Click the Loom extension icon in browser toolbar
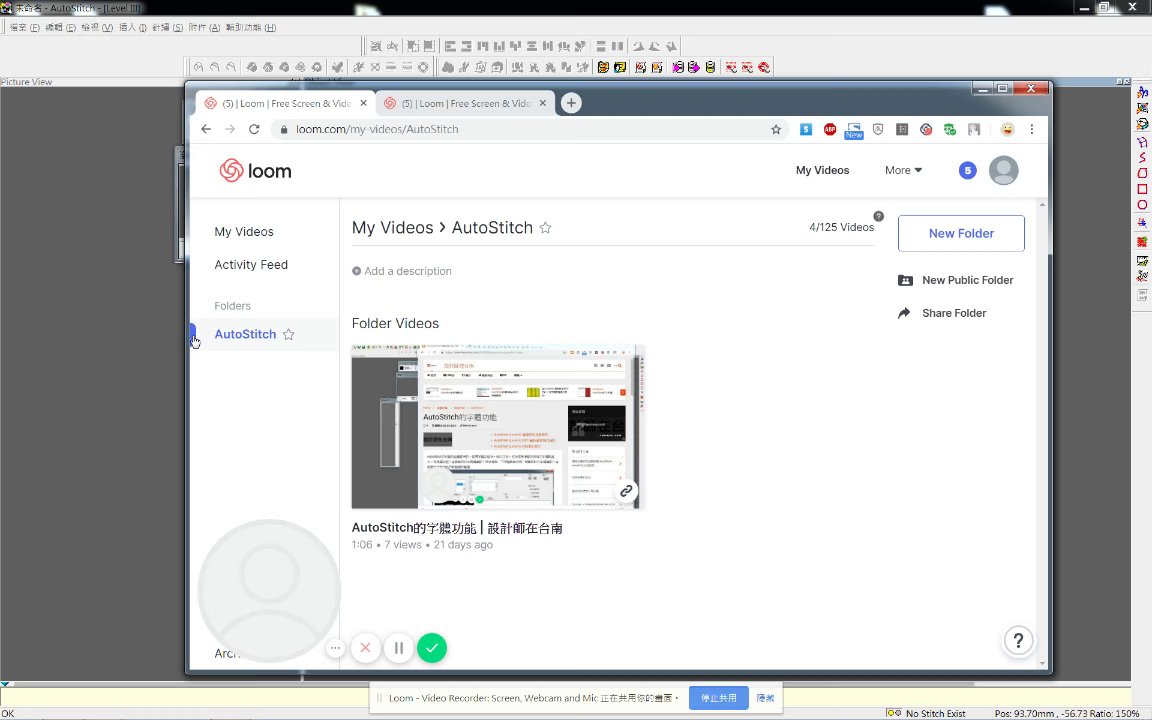This screenshot has height=720, width=1152. coord(926,129)
